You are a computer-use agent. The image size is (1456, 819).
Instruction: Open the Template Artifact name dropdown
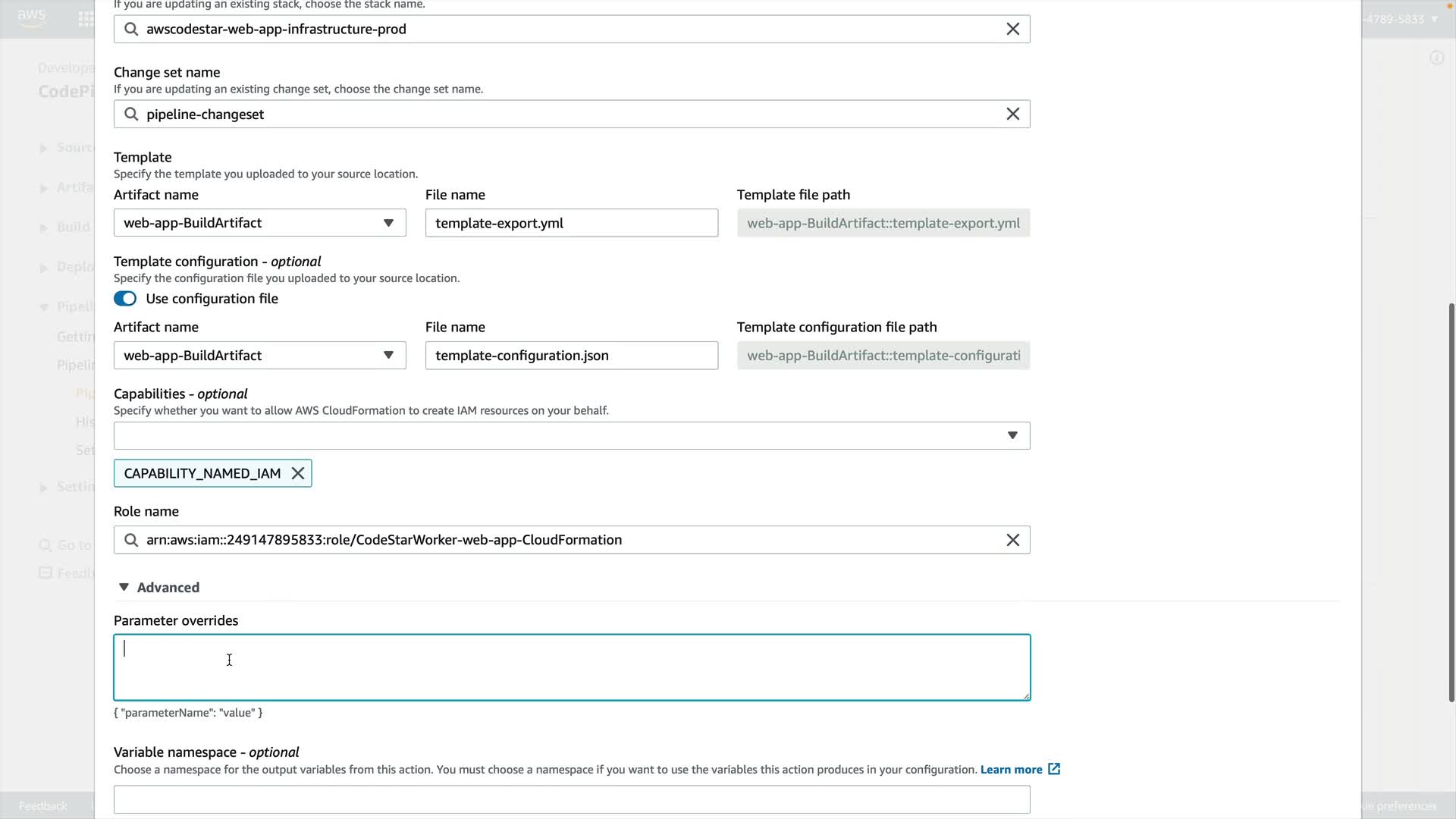point(259,223)
